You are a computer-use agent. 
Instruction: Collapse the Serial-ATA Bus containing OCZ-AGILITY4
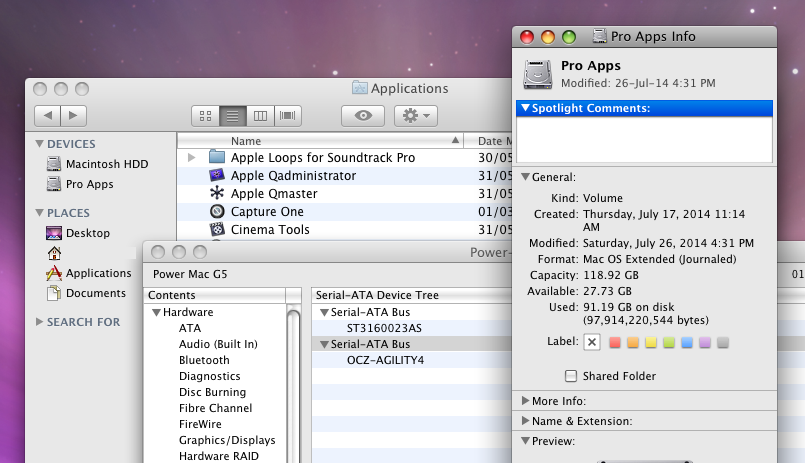pos(324,344)
